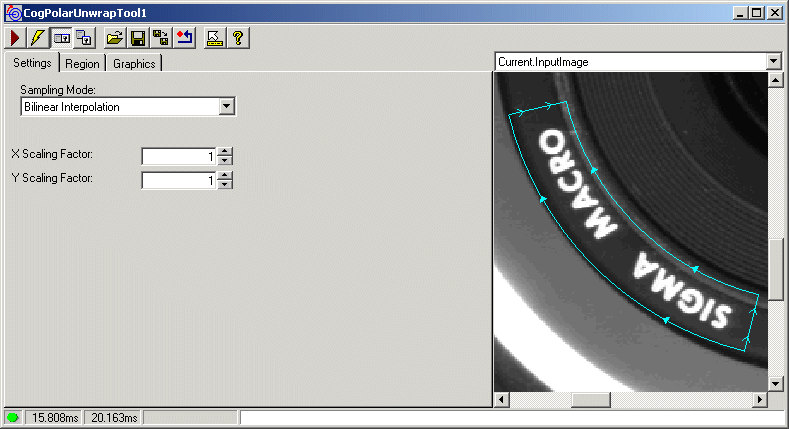Run the tool with the red arrow
The width and height of the screenshot is (789, 429).
click(x=15, y=38)
